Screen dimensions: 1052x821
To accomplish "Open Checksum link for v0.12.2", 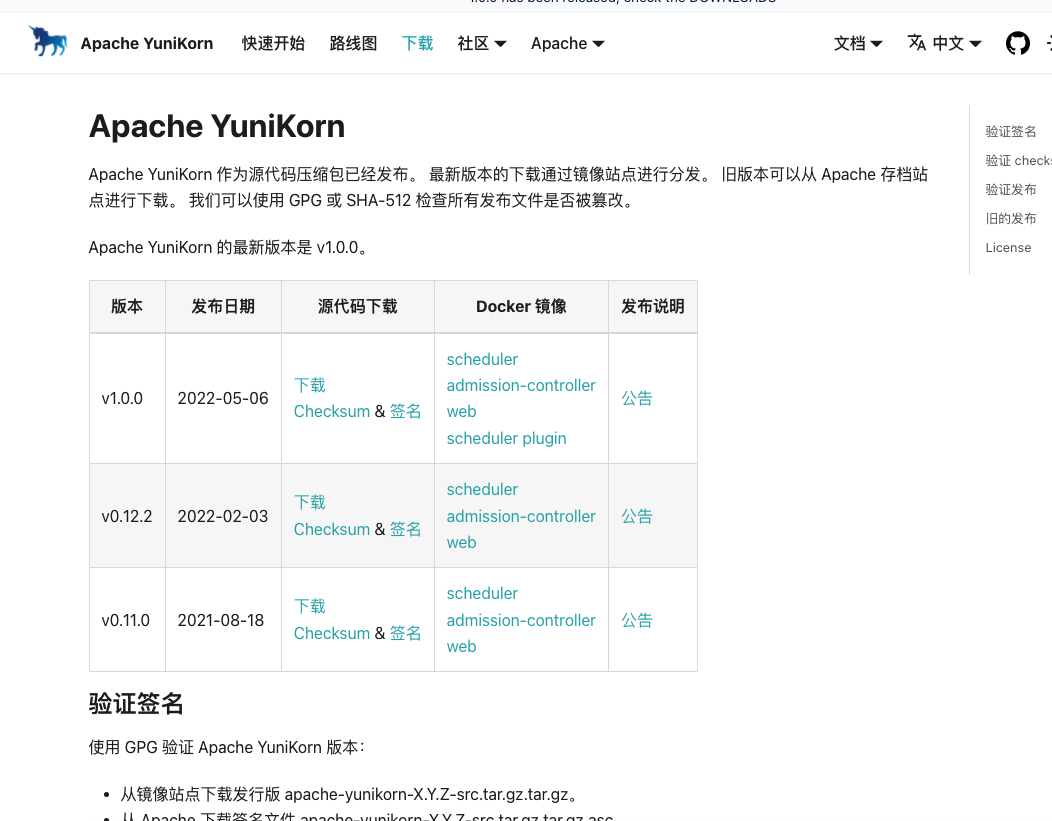I will click(x=331, y=529).
